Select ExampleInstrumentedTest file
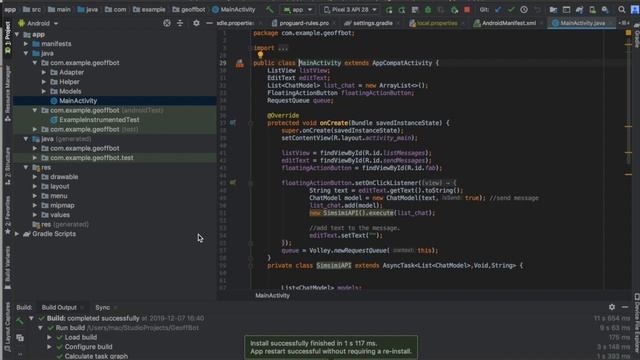Screen dimensions: 640x360 click(x=99, y=120)
